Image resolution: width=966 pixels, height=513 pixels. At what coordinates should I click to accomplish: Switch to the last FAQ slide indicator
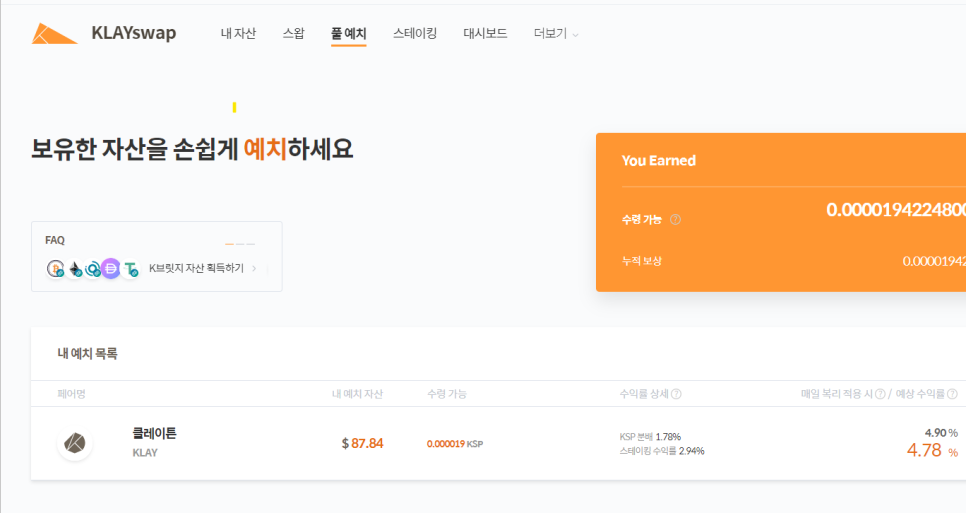click(x=251, y=244)
